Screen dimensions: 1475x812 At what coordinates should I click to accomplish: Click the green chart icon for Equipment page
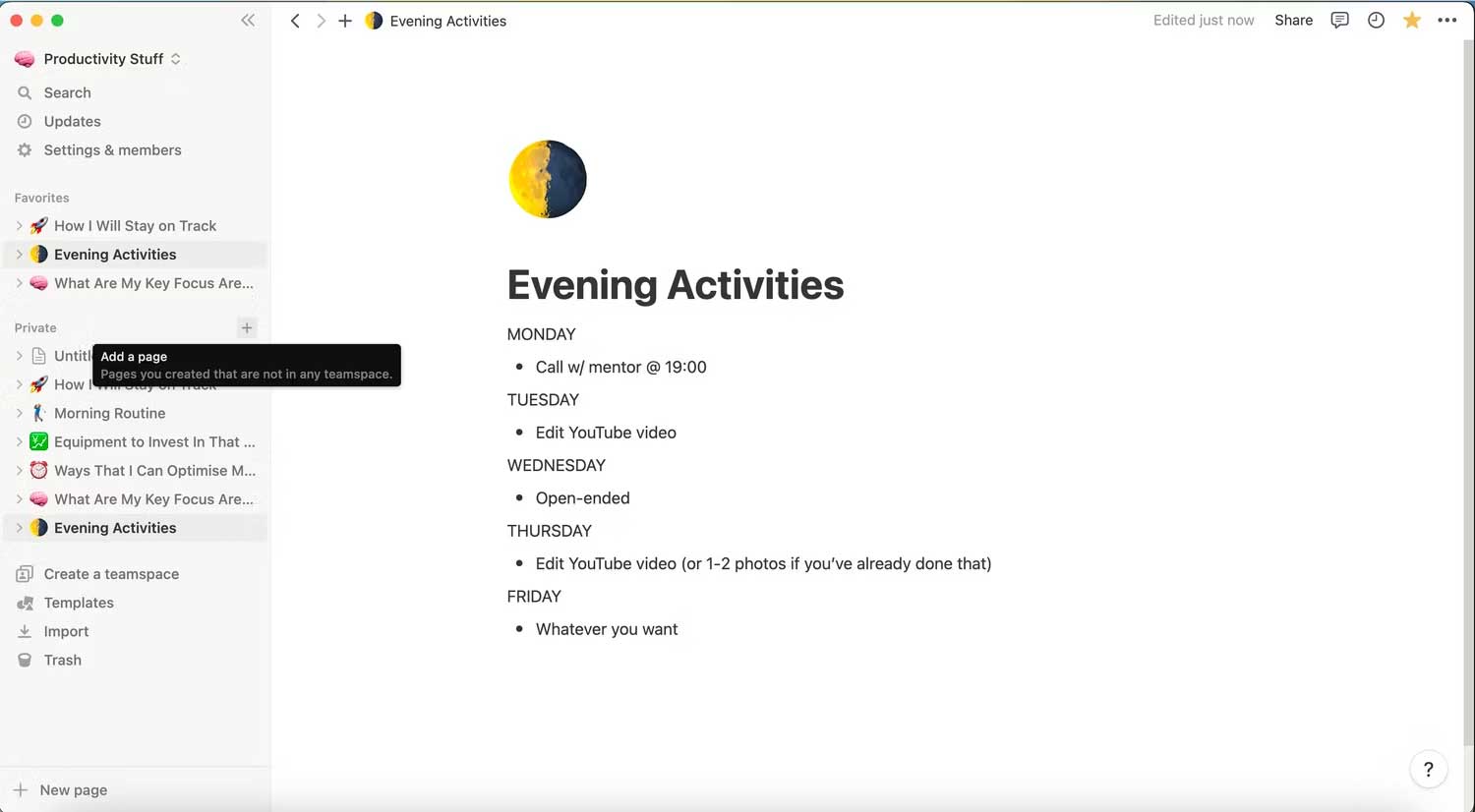click(x=38, y=441)
